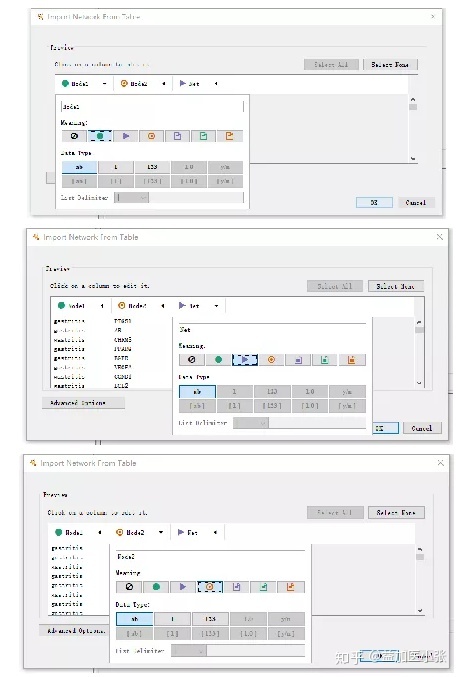Click column name field containing Node1

click(x=153, y=106)
